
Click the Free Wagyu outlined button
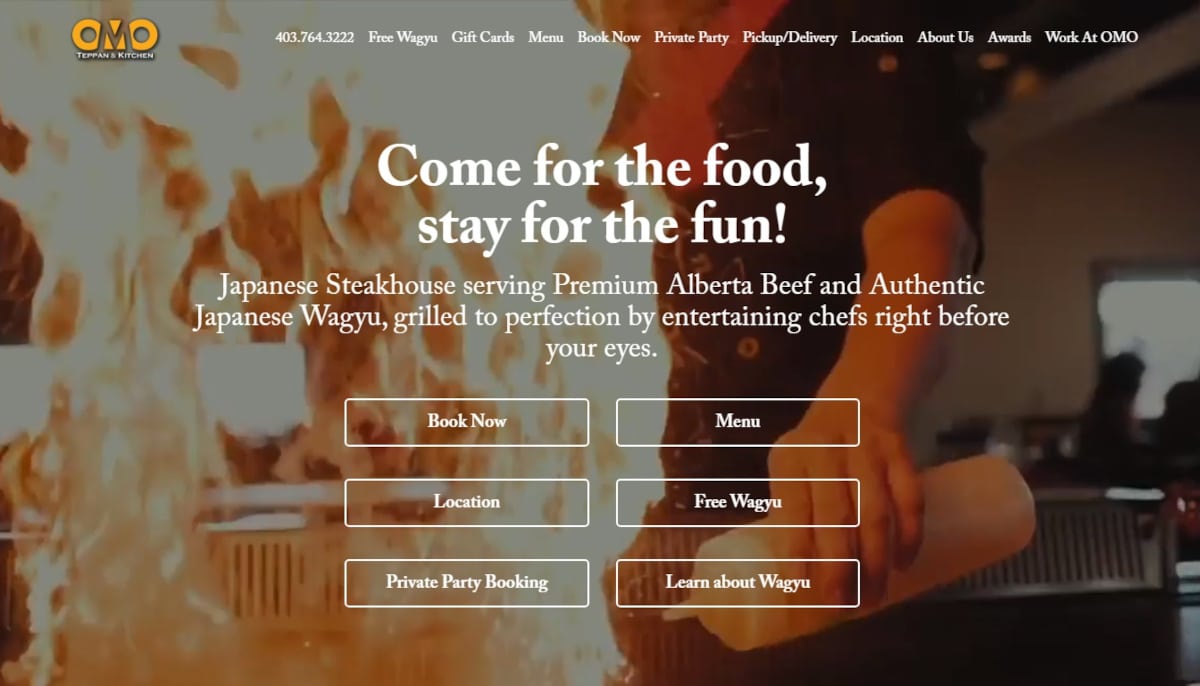pyautogui.click(x=738, y=502)
